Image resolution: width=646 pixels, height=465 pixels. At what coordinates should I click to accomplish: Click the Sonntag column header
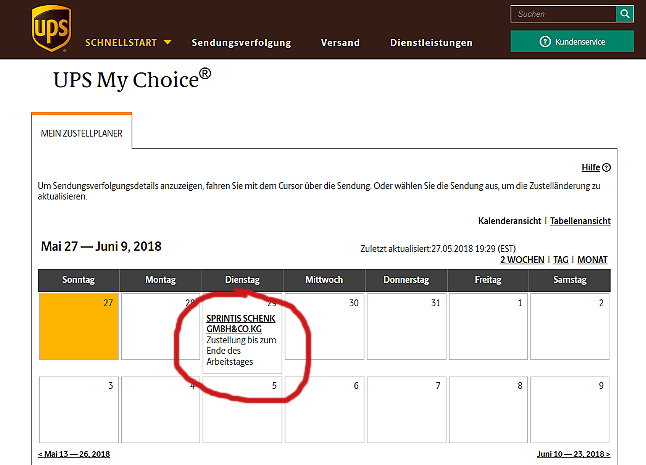click(x=79, y=280)
